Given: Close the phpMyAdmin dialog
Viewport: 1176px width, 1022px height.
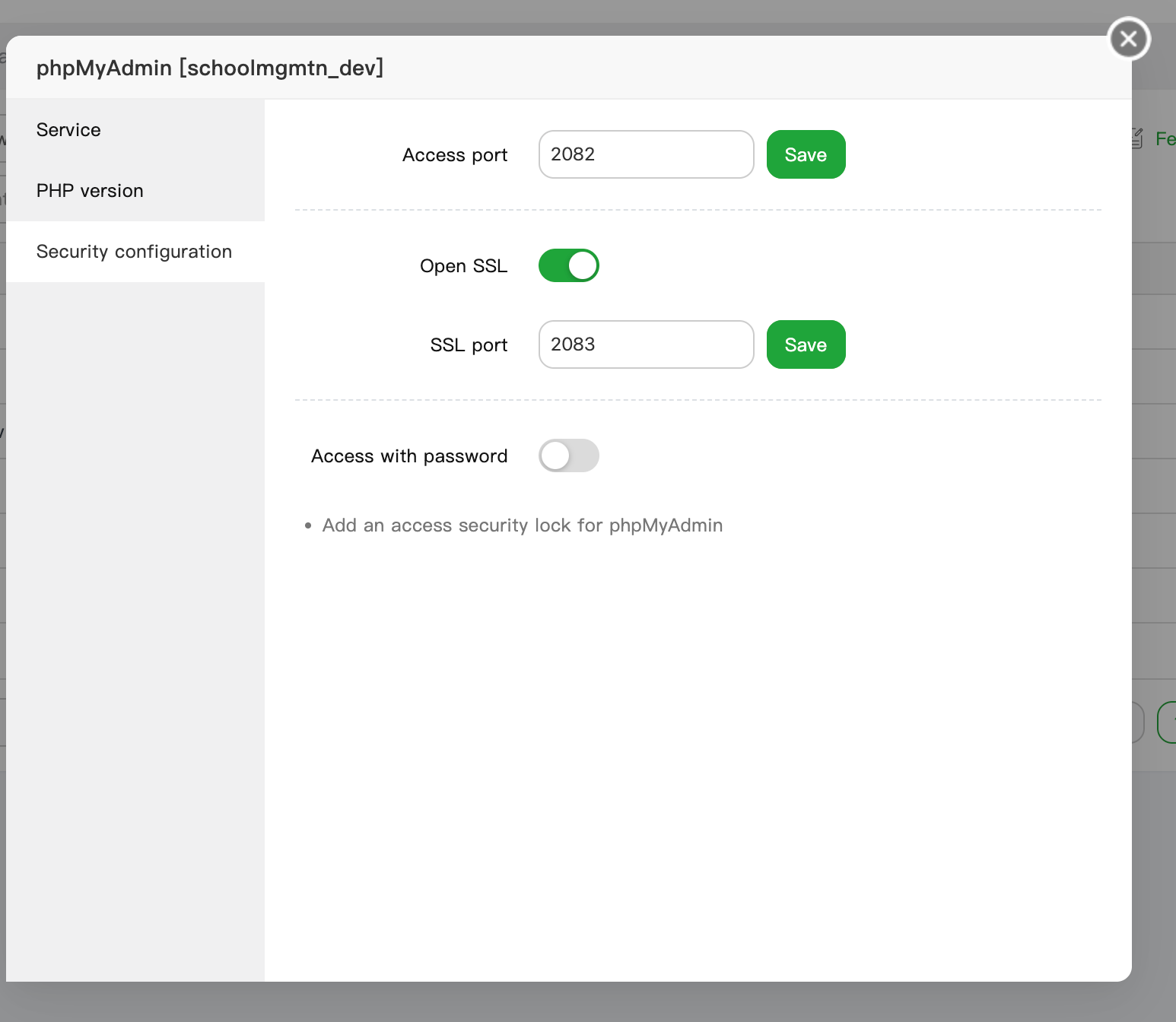Looking at the screenshot, I should click(1129, 38).
